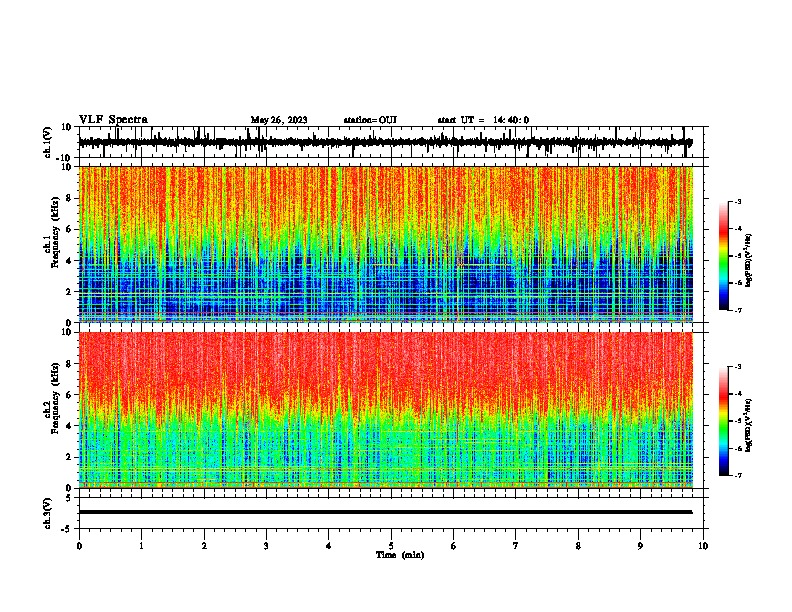Click tick label "8" on the time axis
Screen dimensions: 792x612
pos(578,546)
